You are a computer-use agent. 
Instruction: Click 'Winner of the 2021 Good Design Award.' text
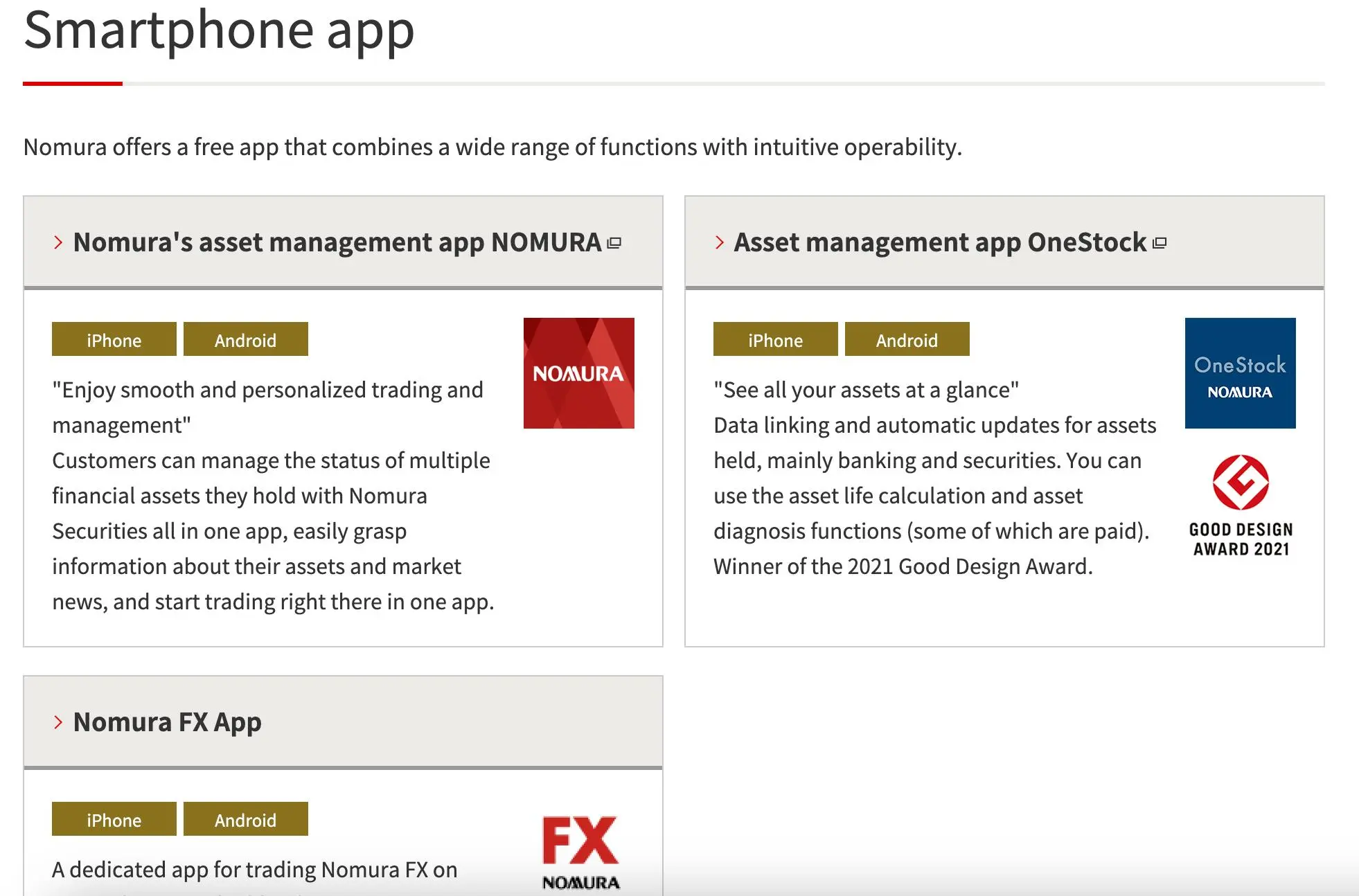903,566
